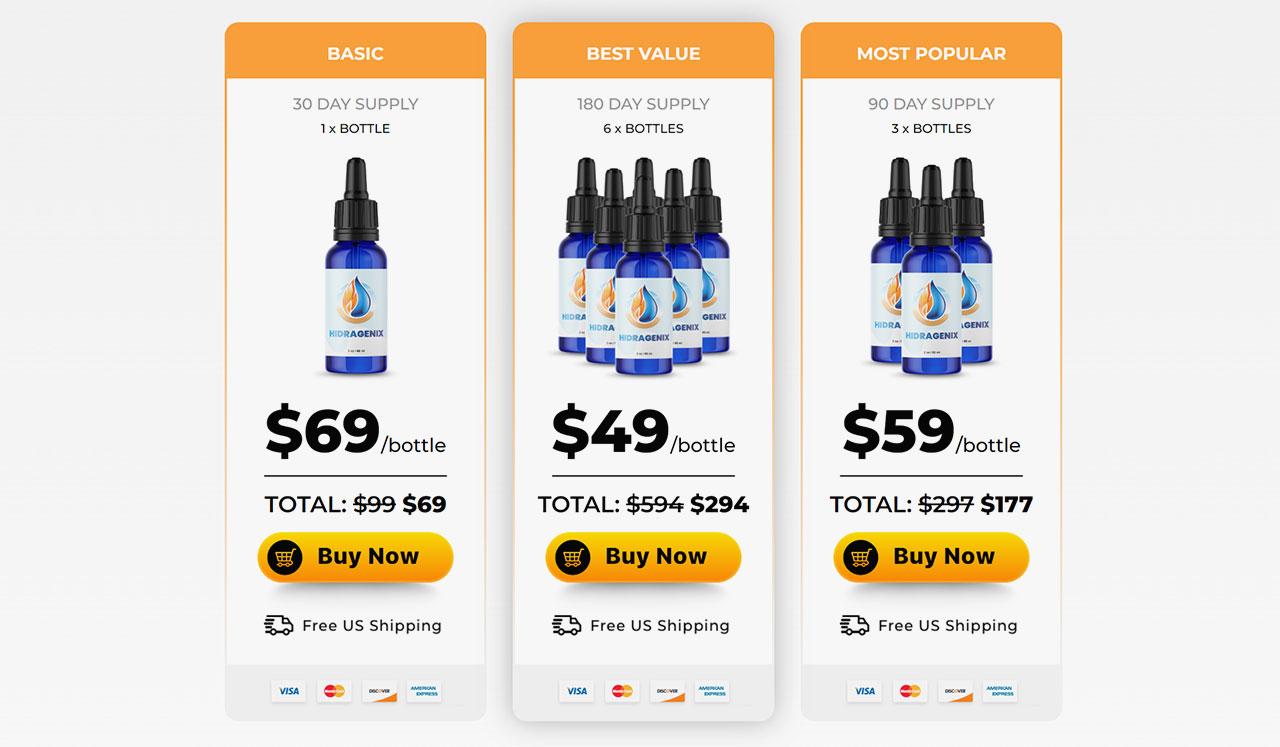Click the $49 per bottle price
Viewport: 1280px width, 747px height.
pos(643,432)
